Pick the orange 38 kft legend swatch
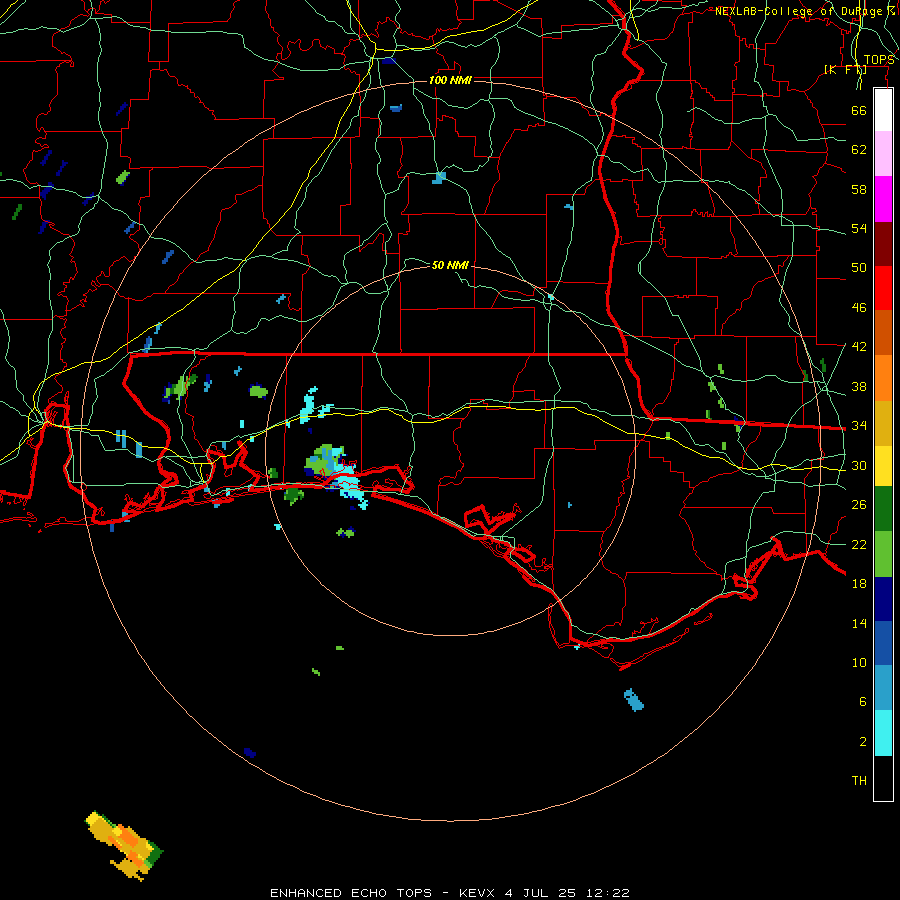 [x=883, y=378]
